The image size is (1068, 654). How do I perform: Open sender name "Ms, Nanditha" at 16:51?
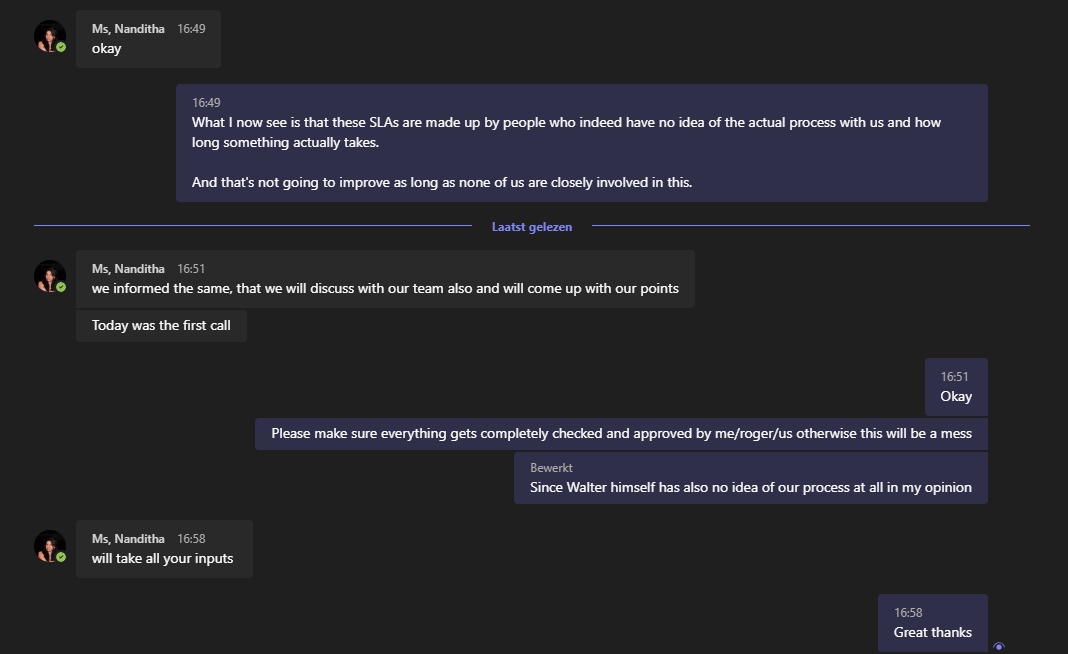click(x=128, y=268)
